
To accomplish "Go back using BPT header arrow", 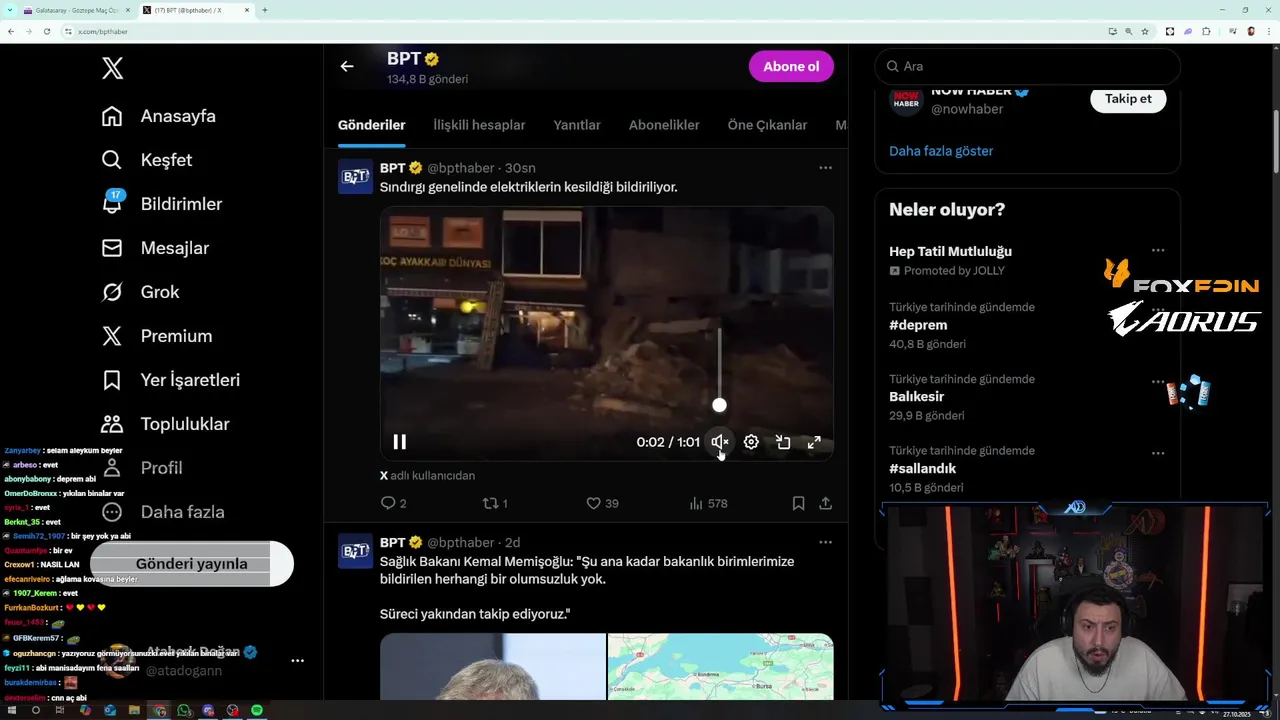I will 347,66.
